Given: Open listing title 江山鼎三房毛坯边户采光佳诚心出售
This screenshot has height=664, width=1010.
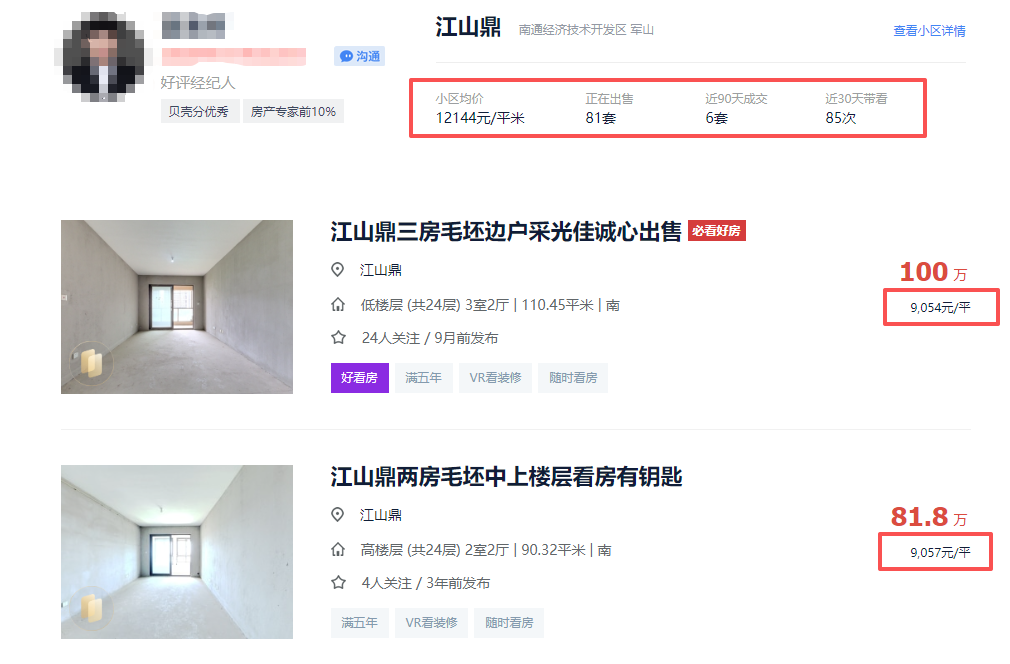Looking at the screenshot, I should coord(505,232).
